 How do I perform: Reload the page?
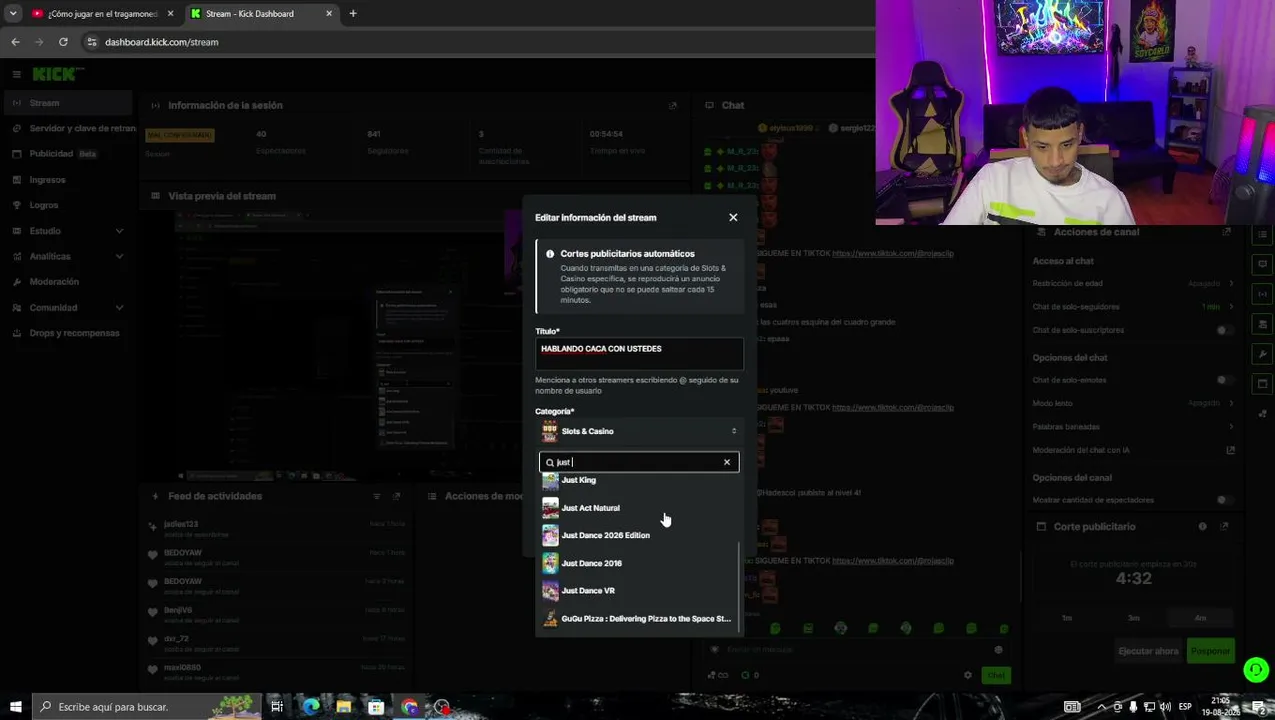pyautogui.click(x=63, y=42)
